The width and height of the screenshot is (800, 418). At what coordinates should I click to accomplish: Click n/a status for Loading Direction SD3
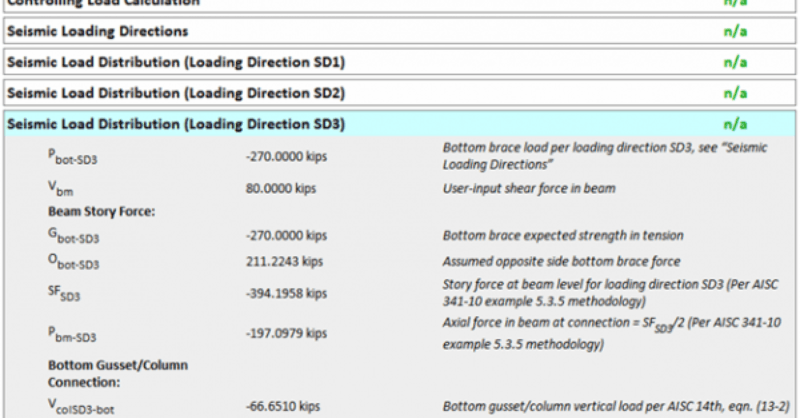click(736, 124)
